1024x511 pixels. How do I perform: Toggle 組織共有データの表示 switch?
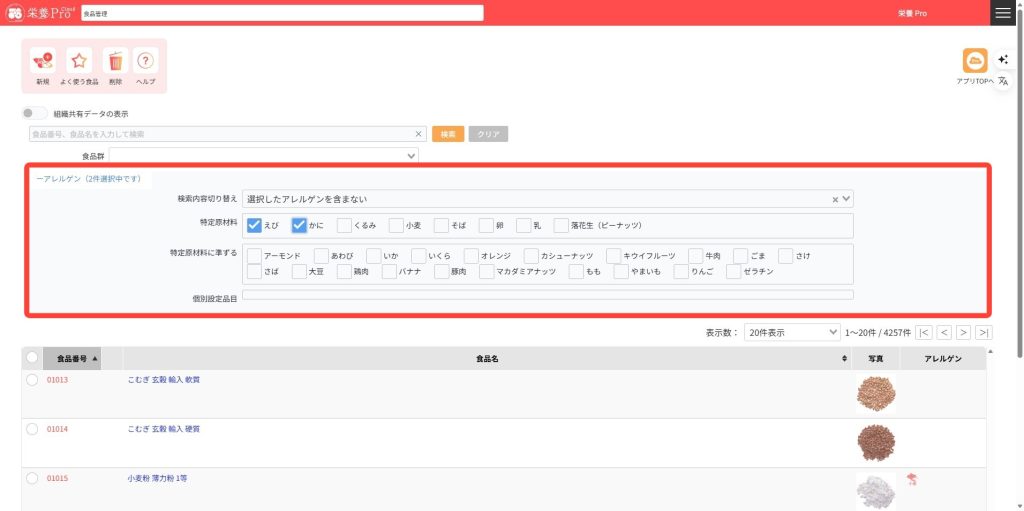(x=35, y=114)
